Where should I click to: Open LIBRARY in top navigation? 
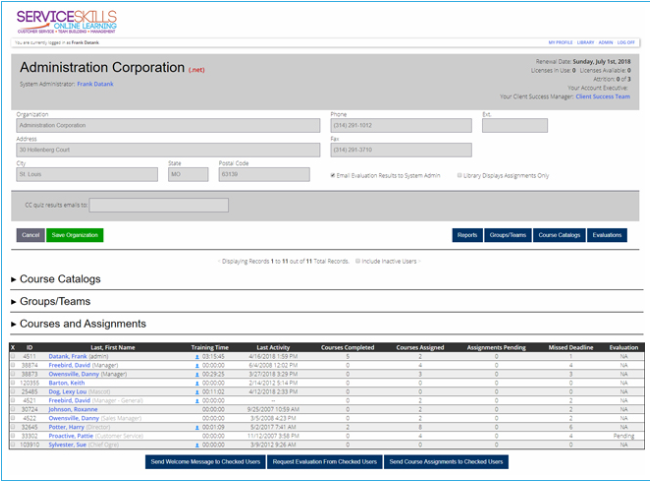tap(585, 42)
